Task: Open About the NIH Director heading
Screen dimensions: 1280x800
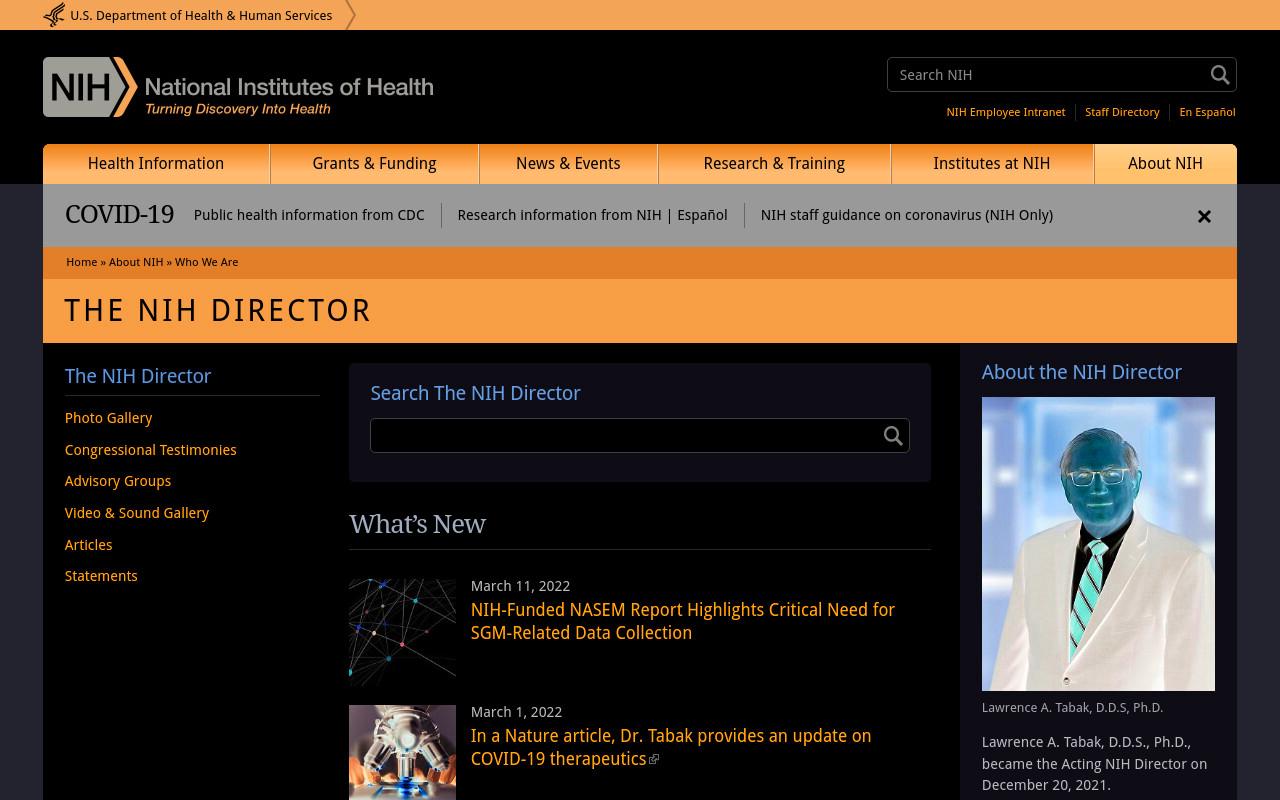Action: 1082,372
